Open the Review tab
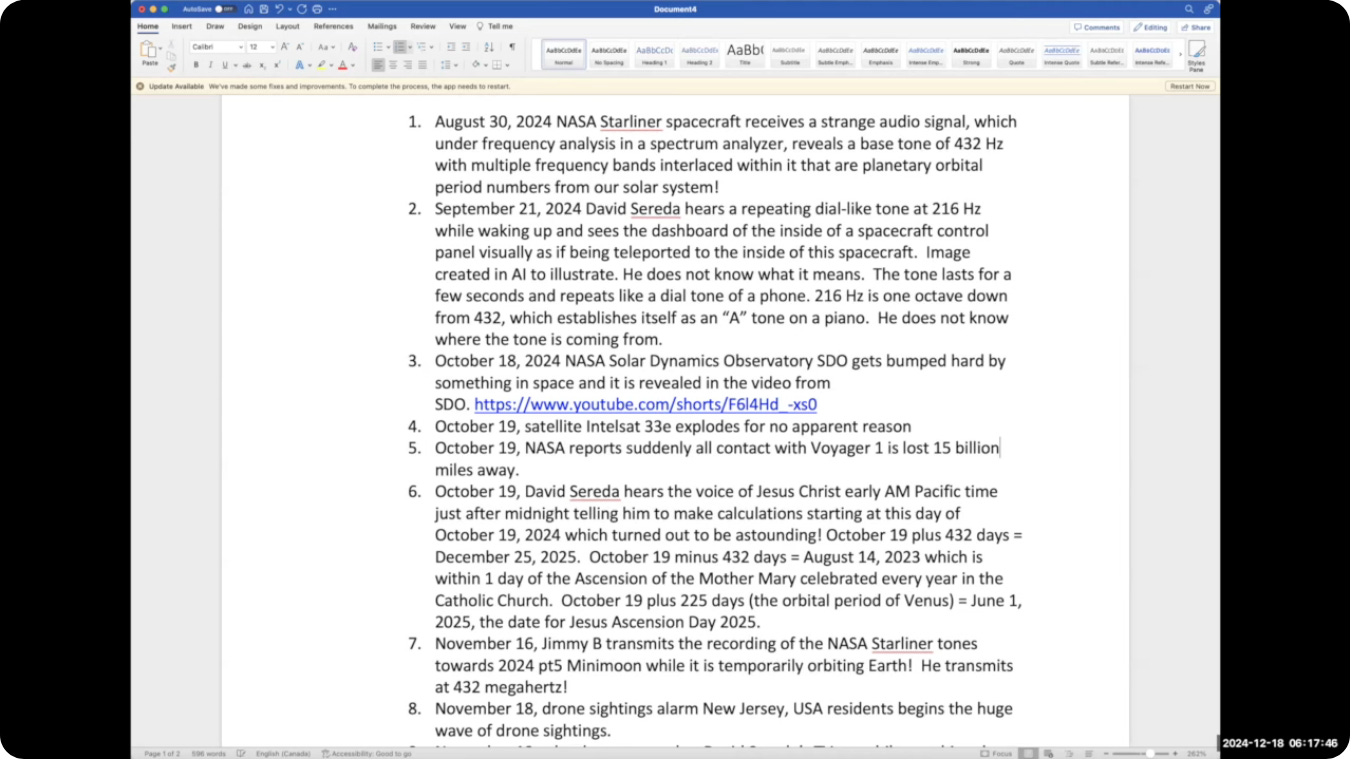 click(x=423, y=26)
